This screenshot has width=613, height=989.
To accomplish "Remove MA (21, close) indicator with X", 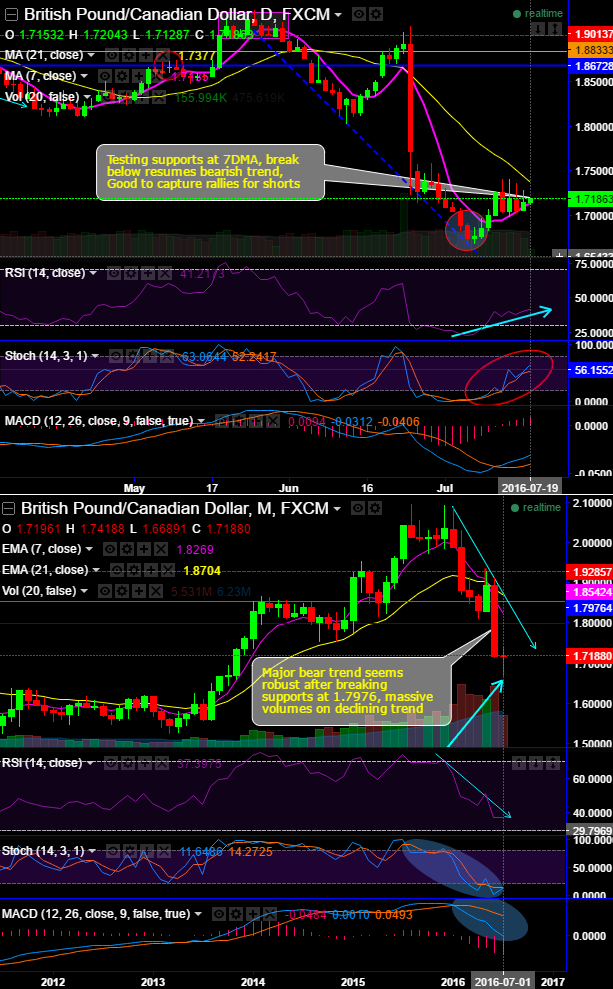I will [x=161, y=55].
